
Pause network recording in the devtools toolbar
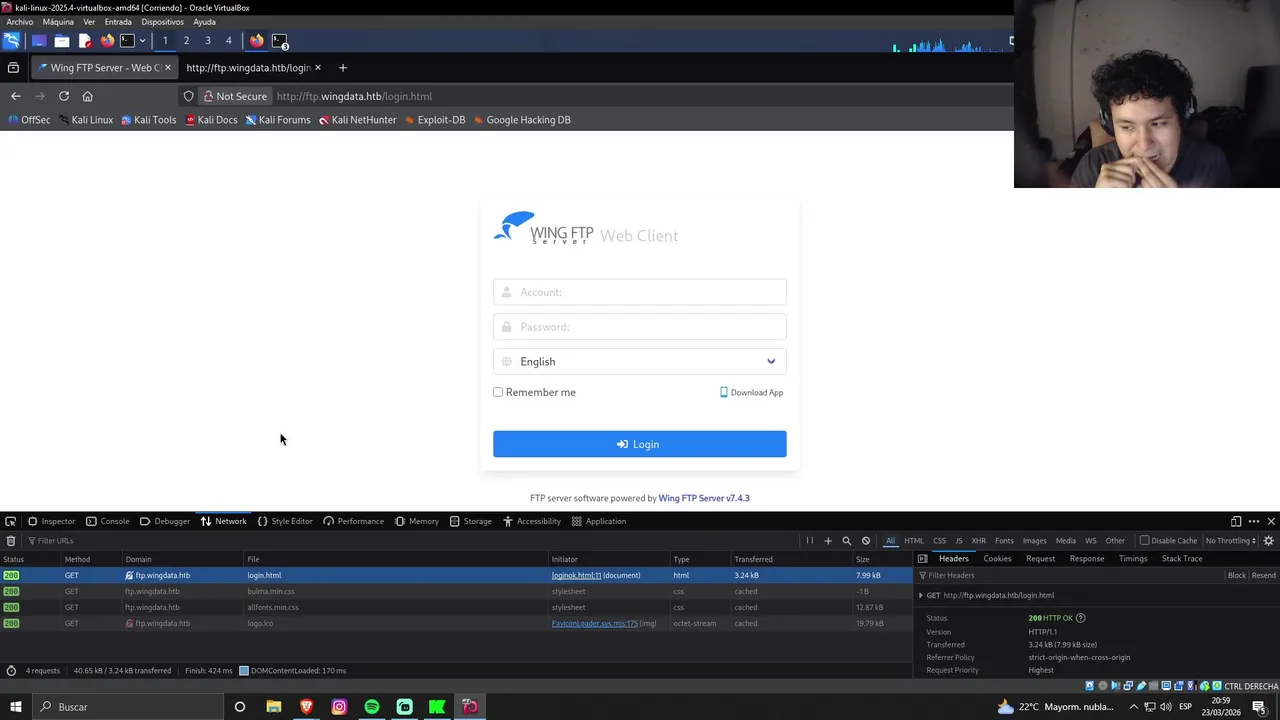(x=810, y=541)
